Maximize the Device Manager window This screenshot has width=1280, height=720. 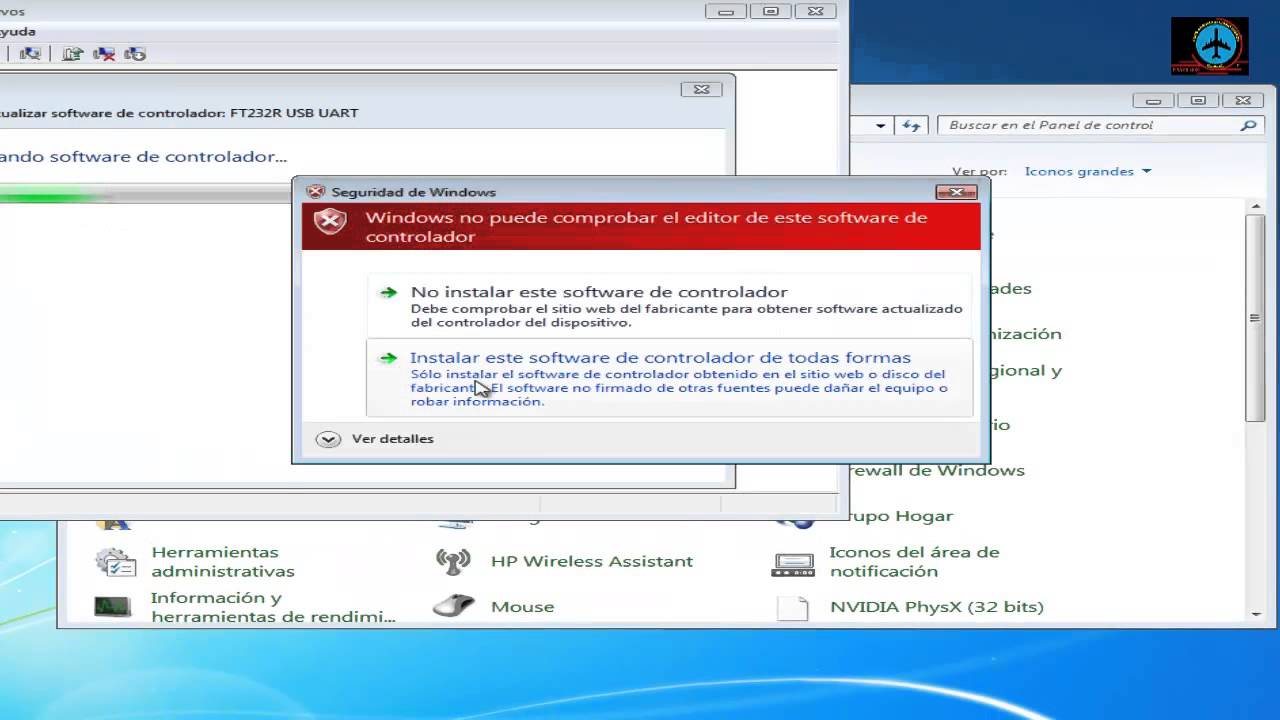(x=770, y=11)
